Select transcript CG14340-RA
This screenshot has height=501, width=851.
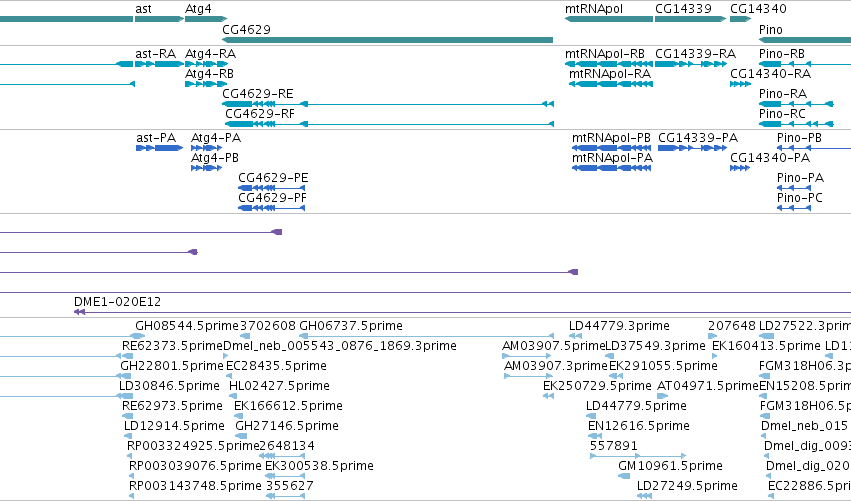740,84
